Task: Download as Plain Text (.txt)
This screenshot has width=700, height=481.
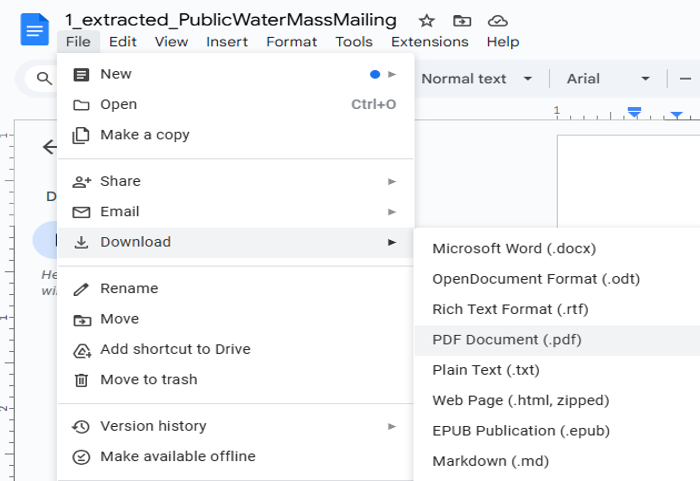Action: (x=557, y=370)
